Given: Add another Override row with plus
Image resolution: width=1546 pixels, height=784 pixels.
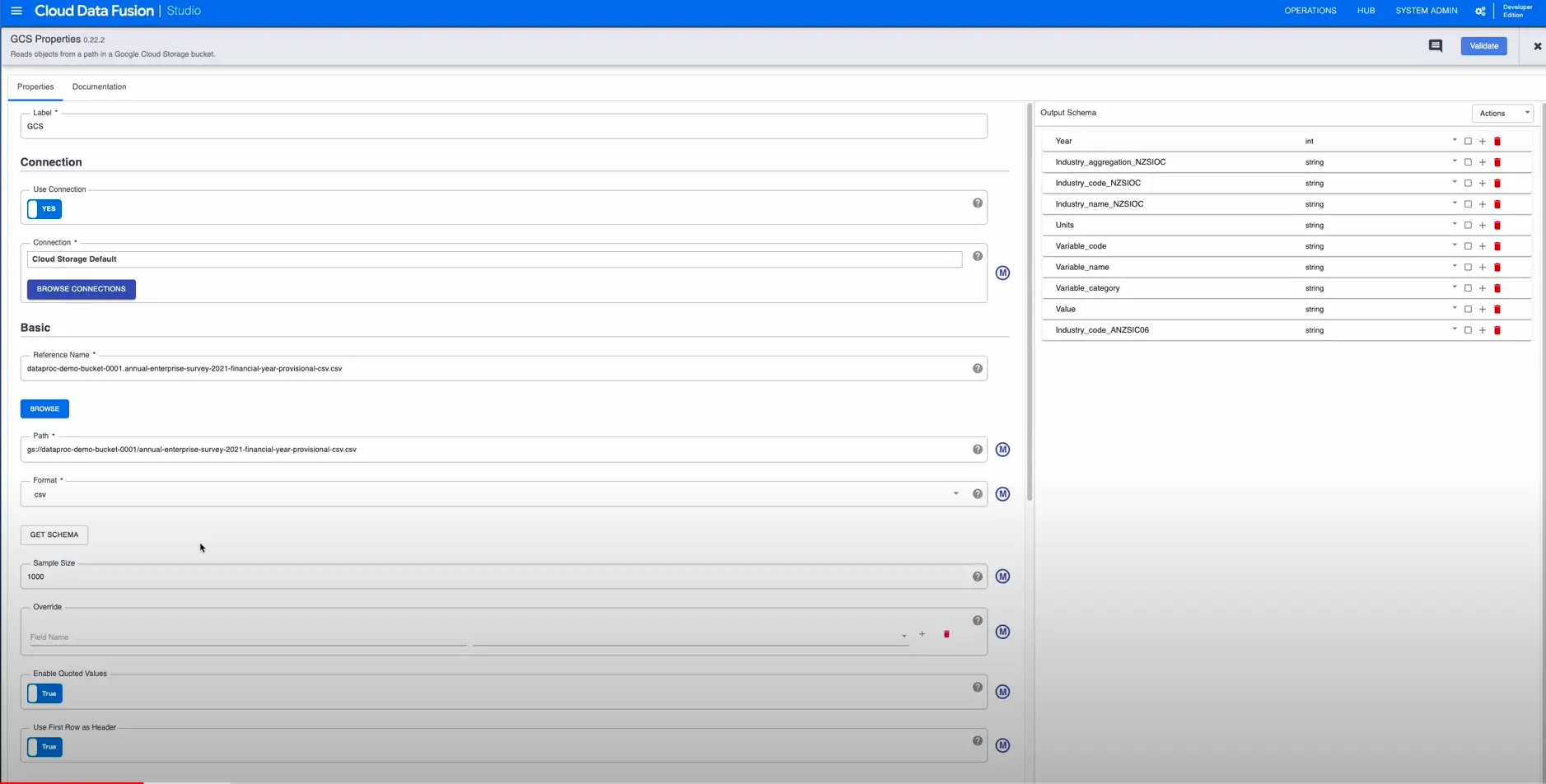Looking at the screenshot, I should 922,634.
